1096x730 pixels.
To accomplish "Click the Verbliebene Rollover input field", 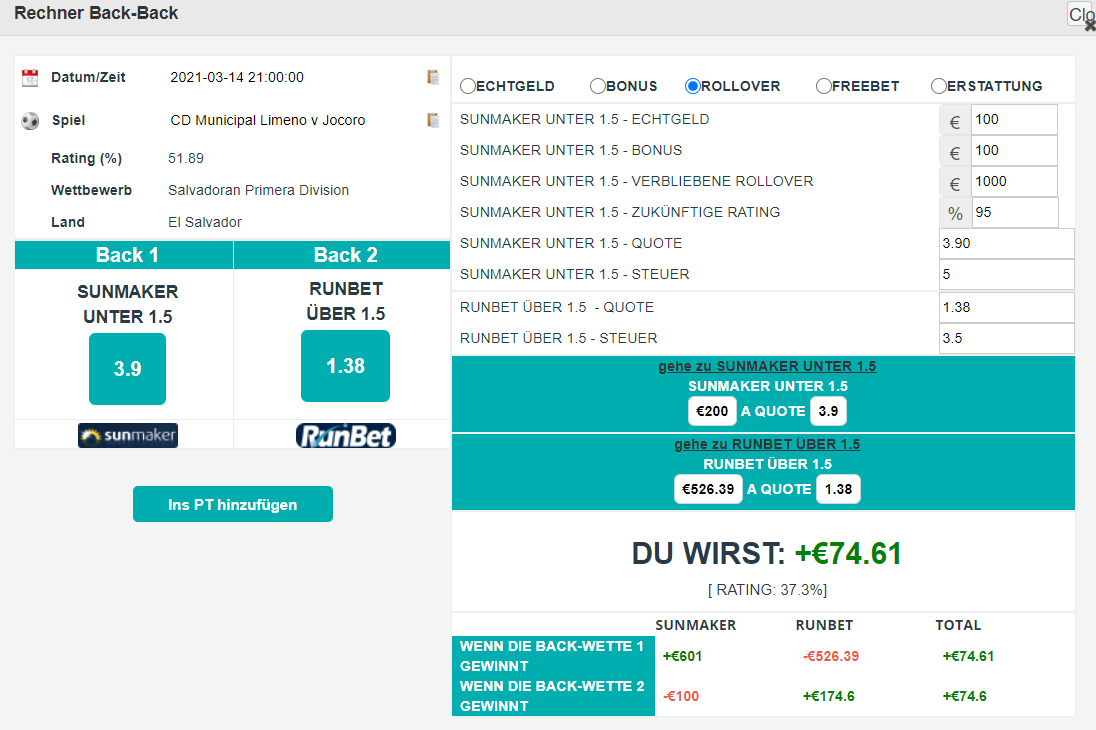I will click(1013, 182).
